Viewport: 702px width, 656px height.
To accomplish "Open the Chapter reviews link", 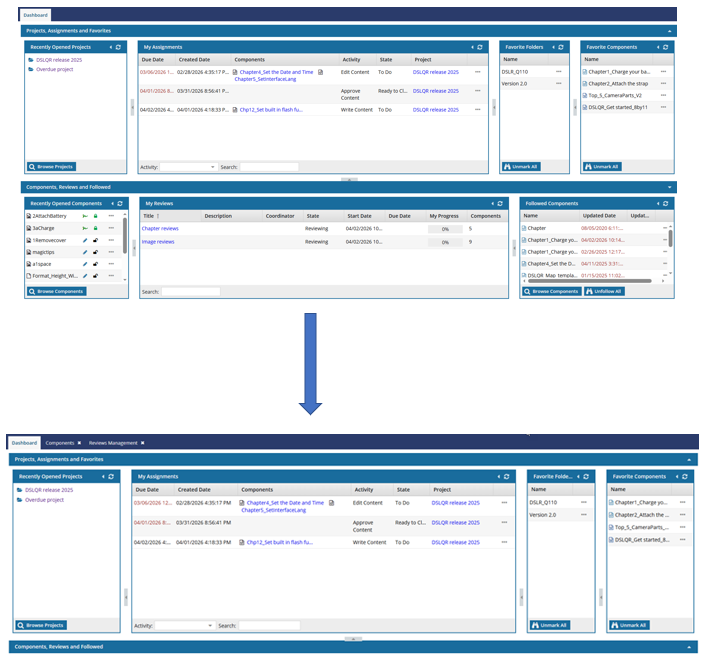I will point(159,228).
